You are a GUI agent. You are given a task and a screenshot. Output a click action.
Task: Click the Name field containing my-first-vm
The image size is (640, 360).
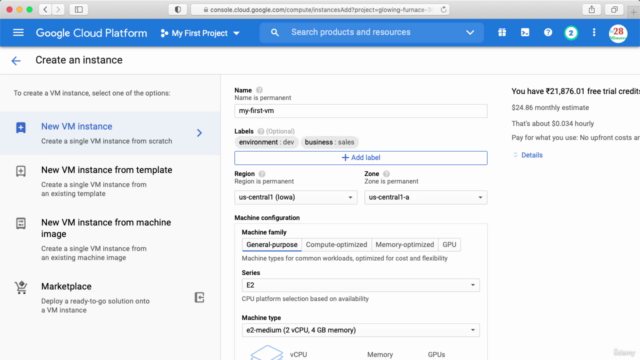point(360,111)
